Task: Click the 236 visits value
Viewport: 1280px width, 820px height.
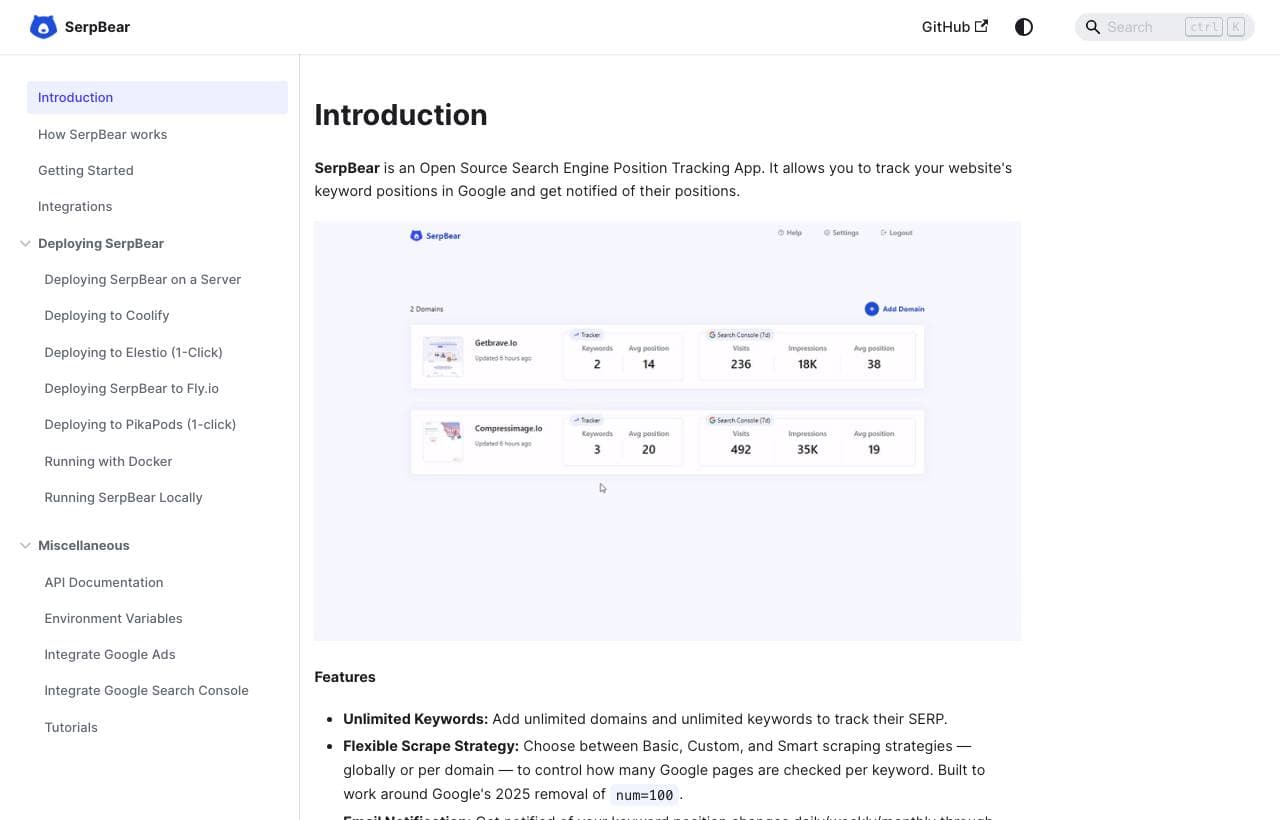Action: (741, 364)
